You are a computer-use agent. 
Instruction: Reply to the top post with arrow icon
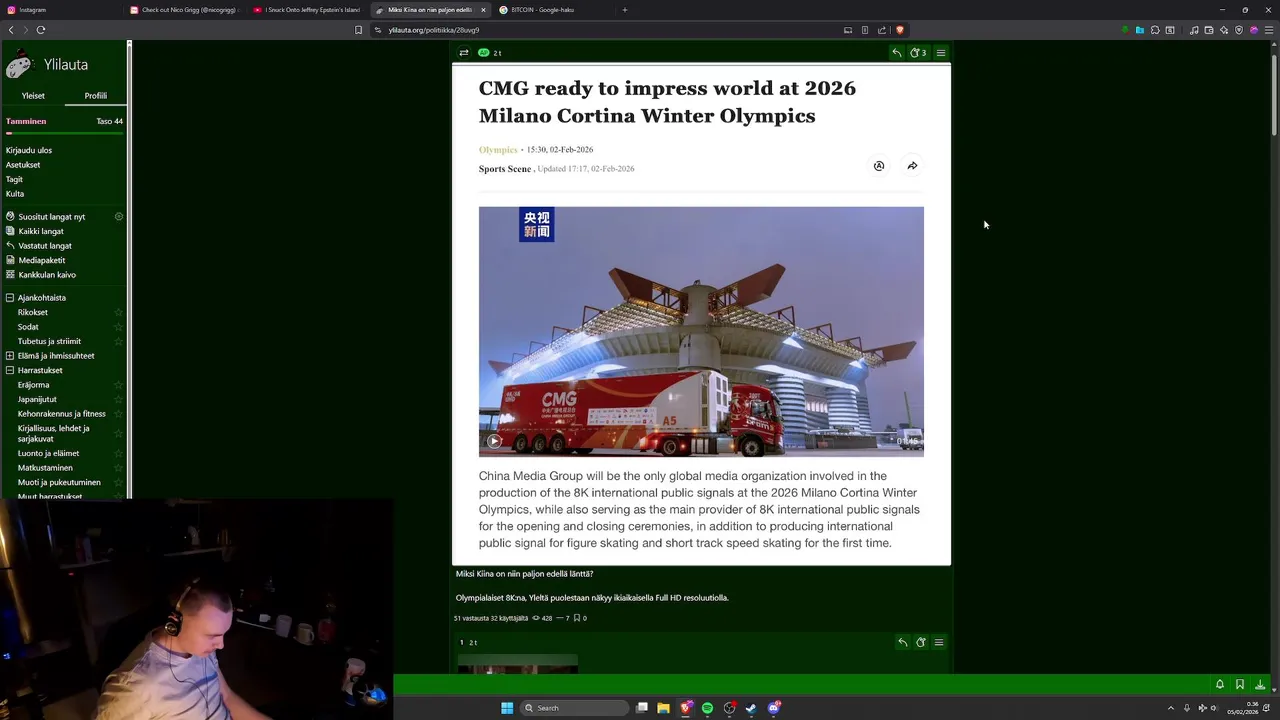(897, 53)
